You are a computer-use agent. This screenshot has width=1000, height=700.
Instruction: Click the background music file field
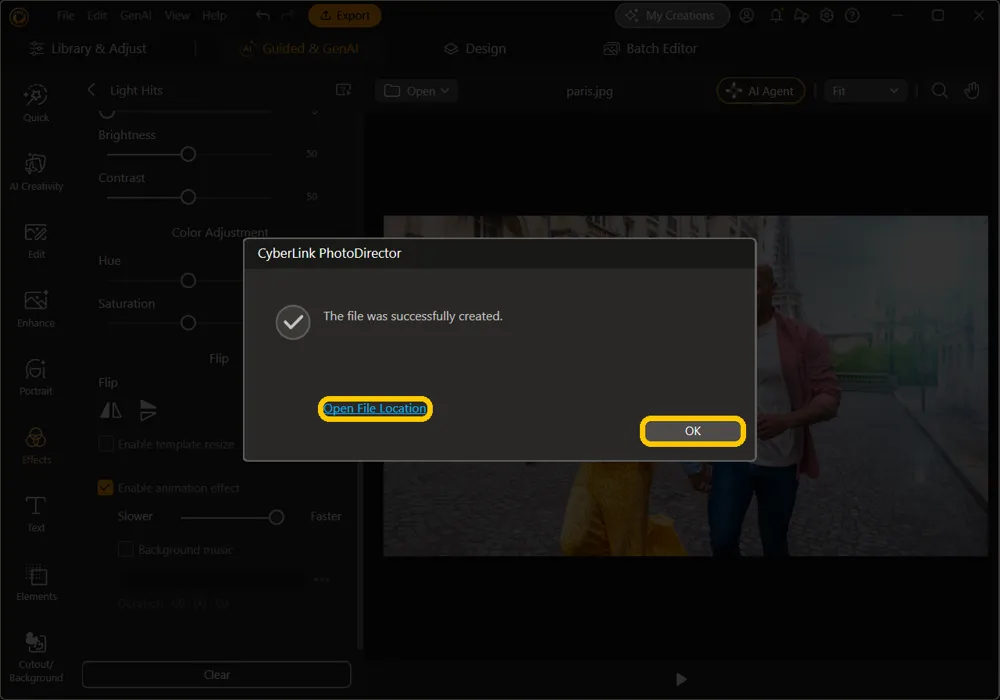[x=212, y=580]
